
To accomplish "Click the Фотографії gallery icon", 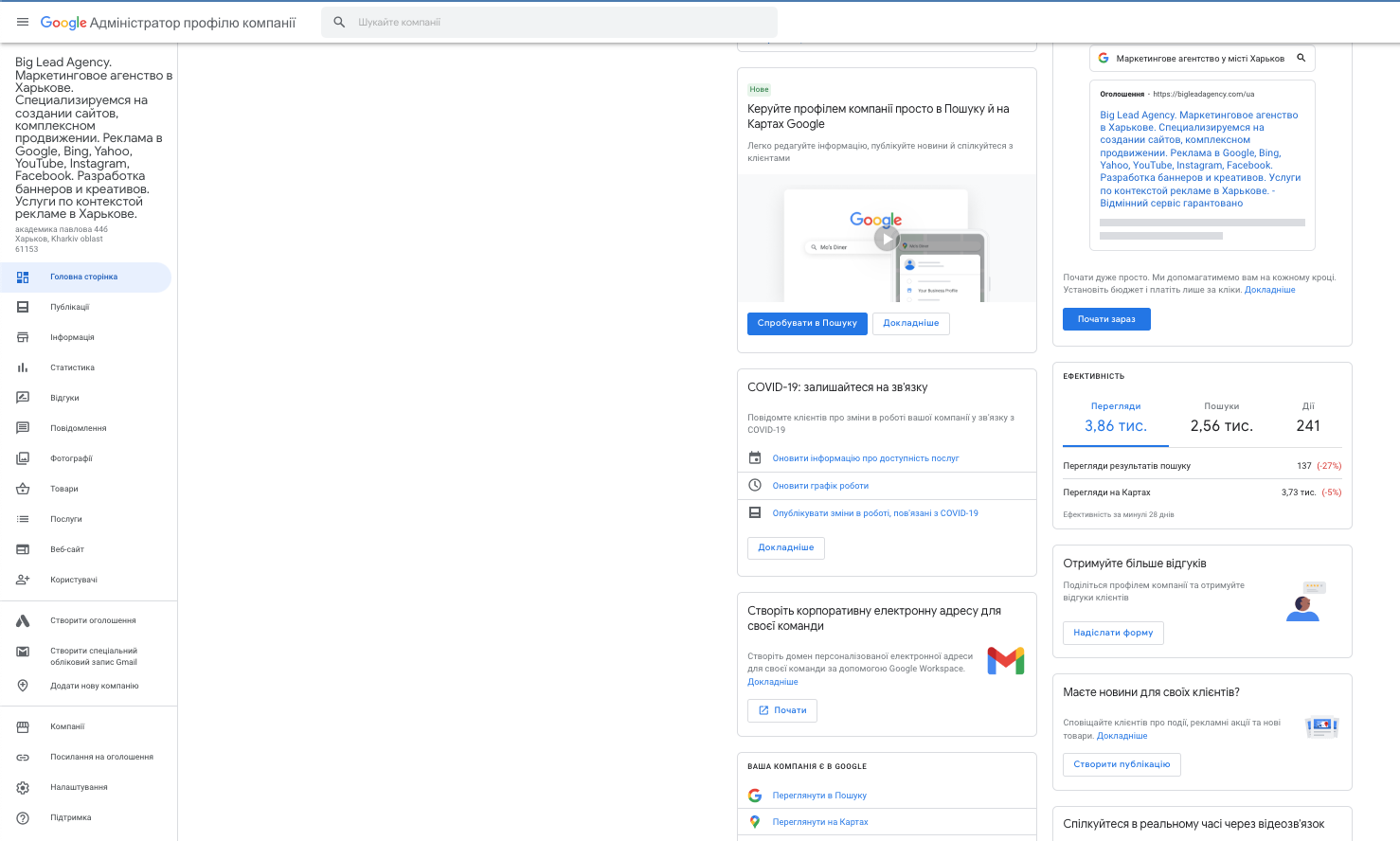I will (23, 458).
